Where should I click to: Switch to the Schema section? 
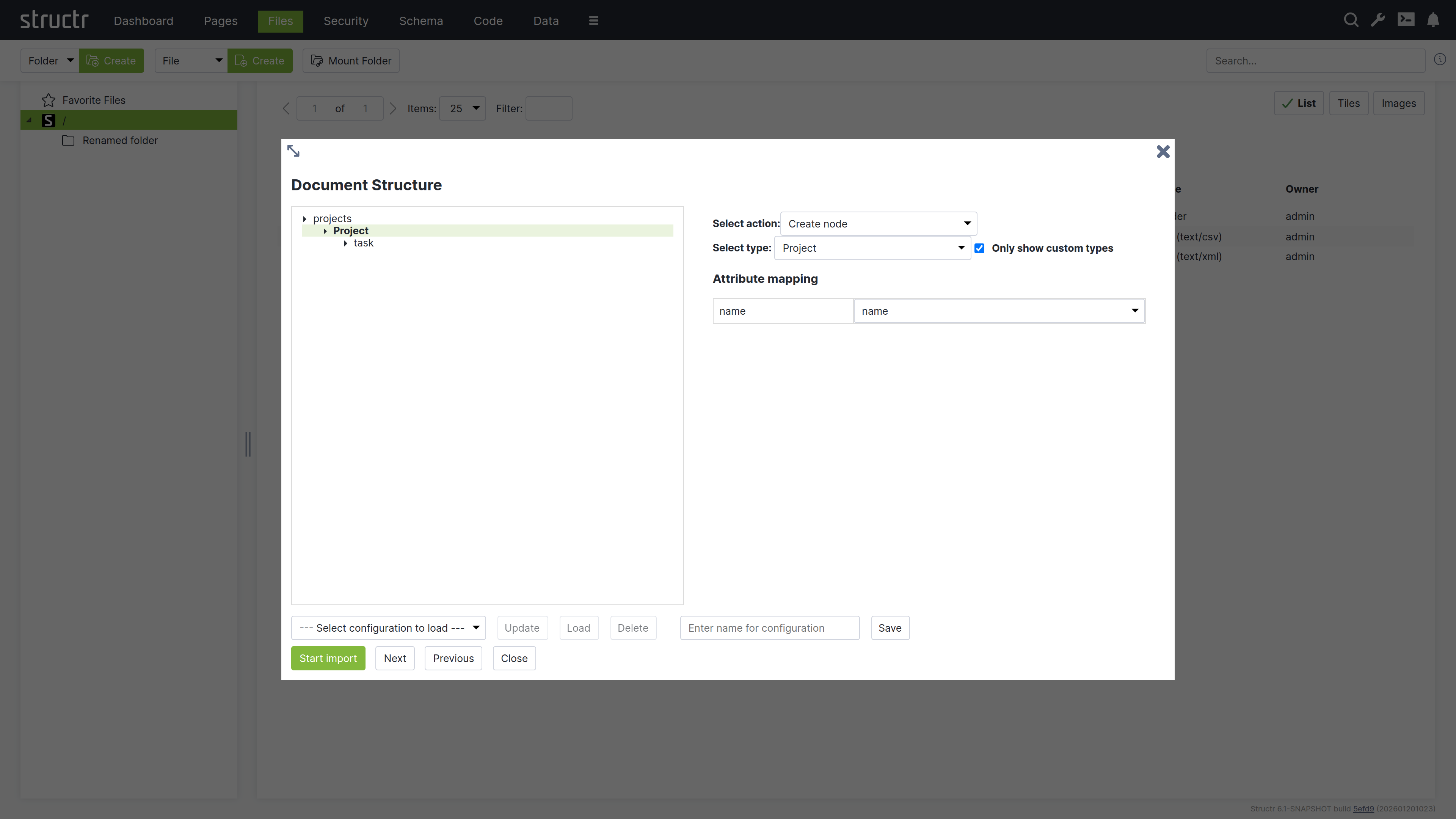pyautogui.click(x=420, y=21)
